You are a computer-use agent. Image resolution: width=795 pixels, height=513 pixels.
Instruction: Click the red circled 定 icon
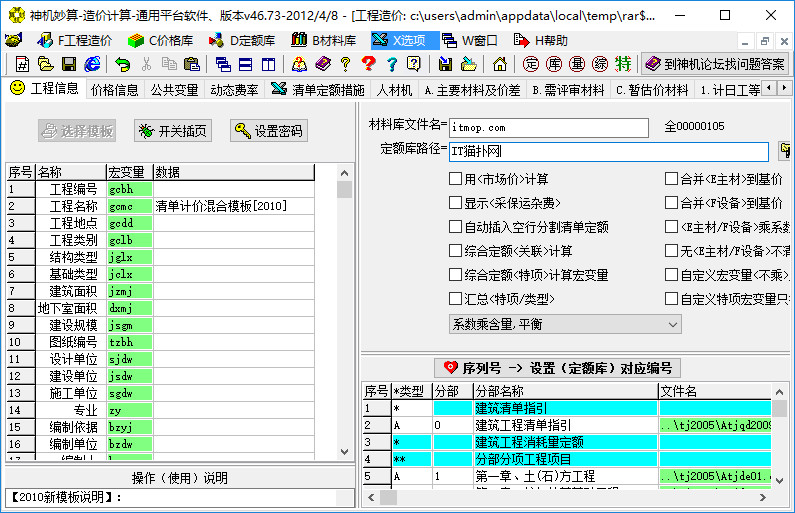[x=531, y=63]
